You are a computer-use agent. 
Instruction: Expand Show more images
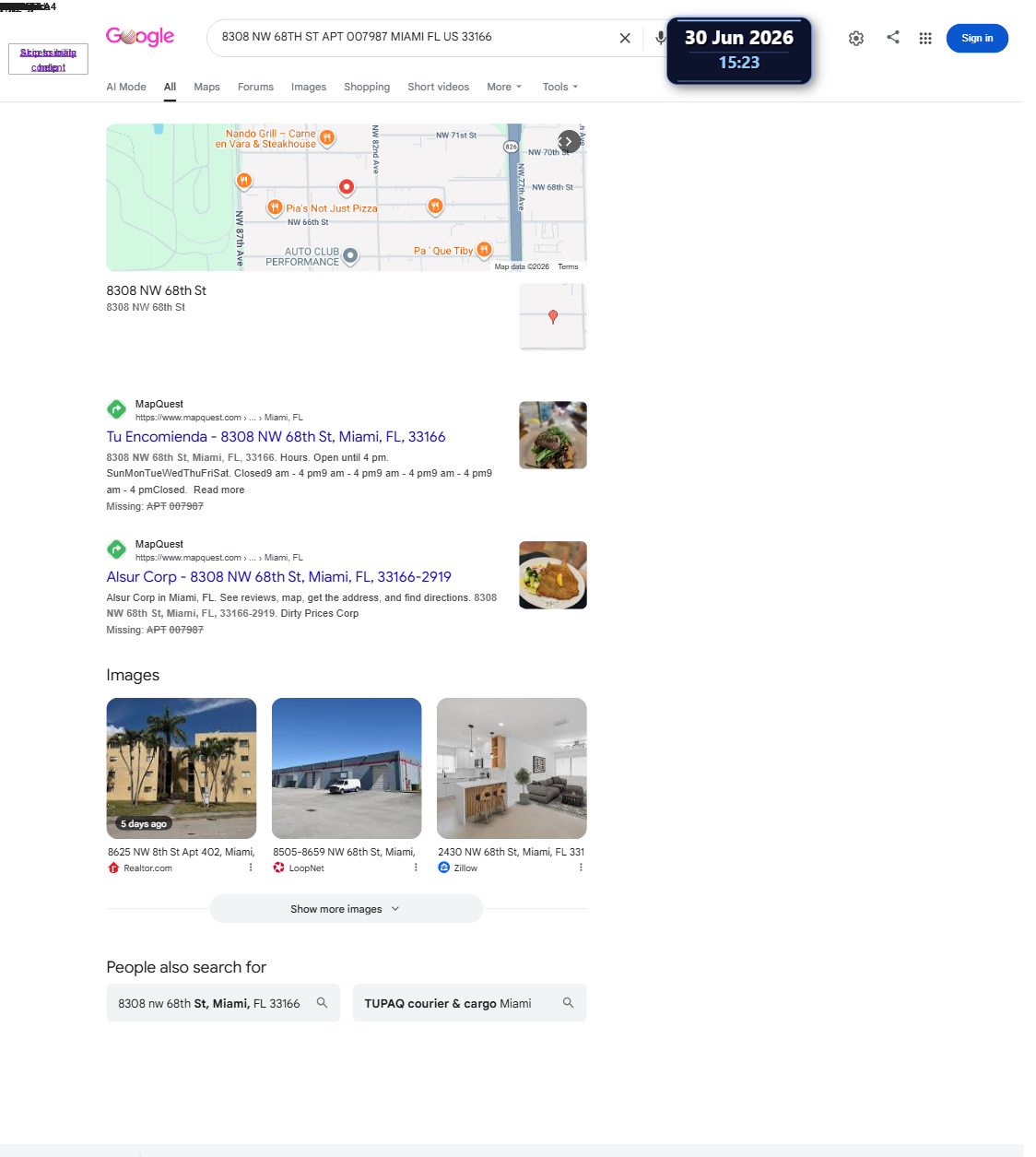click(x=347, y=909)
